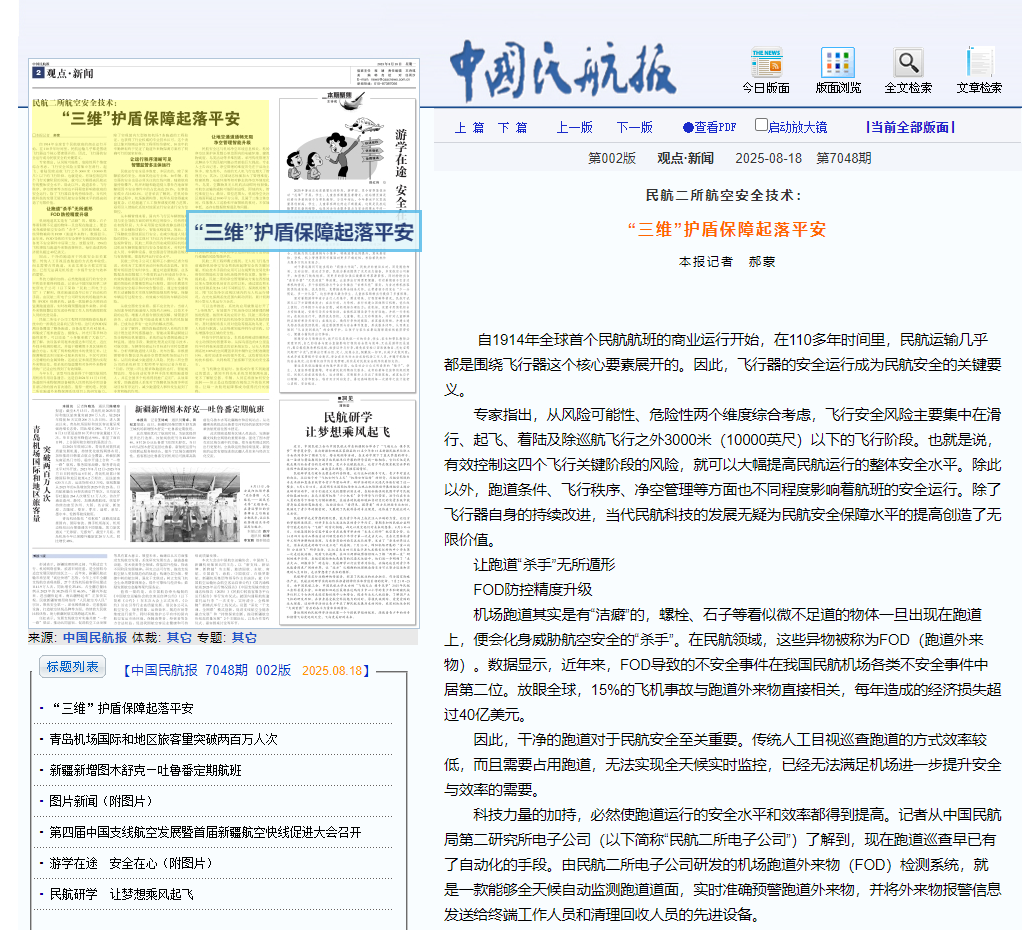Click subheading FOD防控精度升级
Image resolution: width=1023 pixels, height=930 pixels.
point(533,589)
